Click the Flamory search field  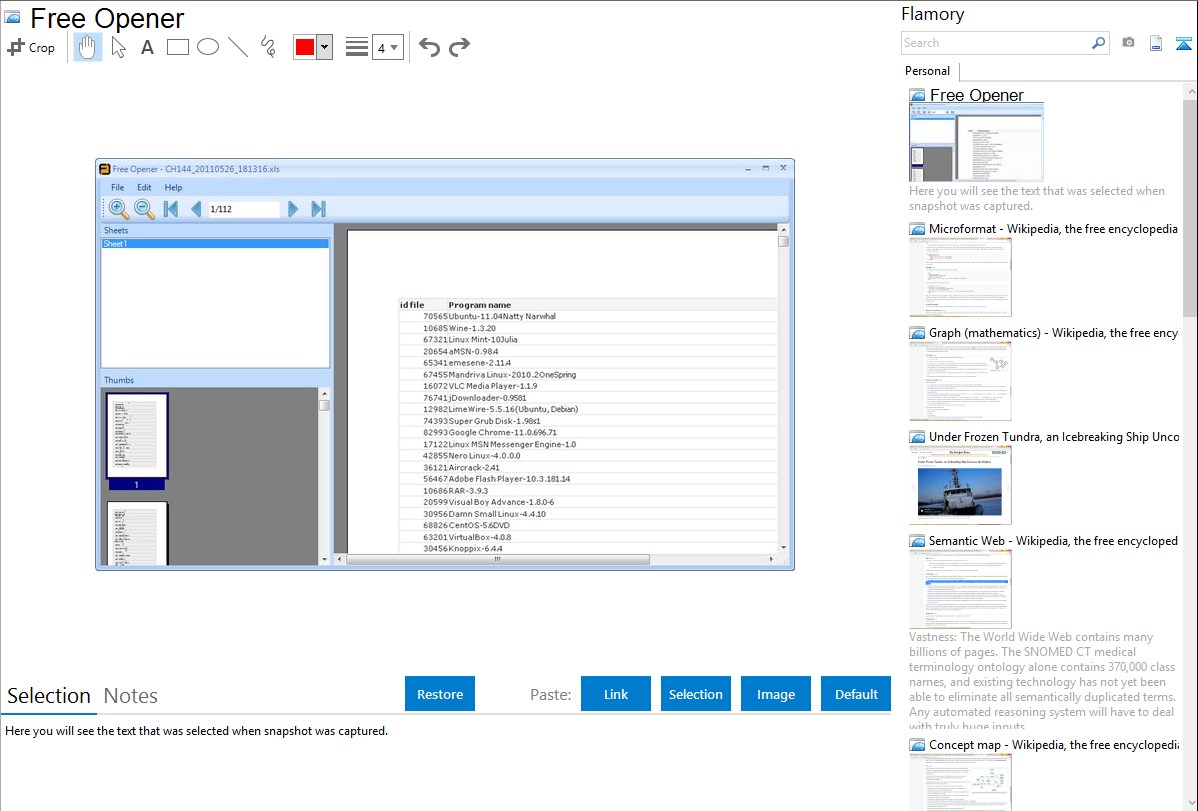click(995, 43)
